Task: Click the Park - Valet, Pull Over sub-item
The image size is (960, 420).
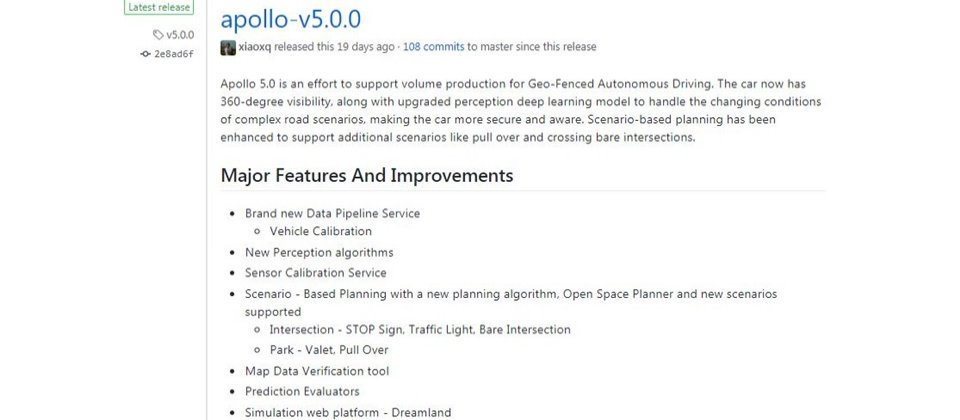Action: tap(329, 350)
